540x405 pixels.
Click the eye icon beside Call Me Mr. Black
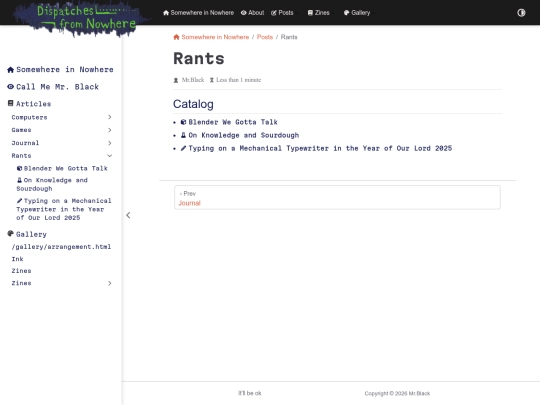coord(10,87)
